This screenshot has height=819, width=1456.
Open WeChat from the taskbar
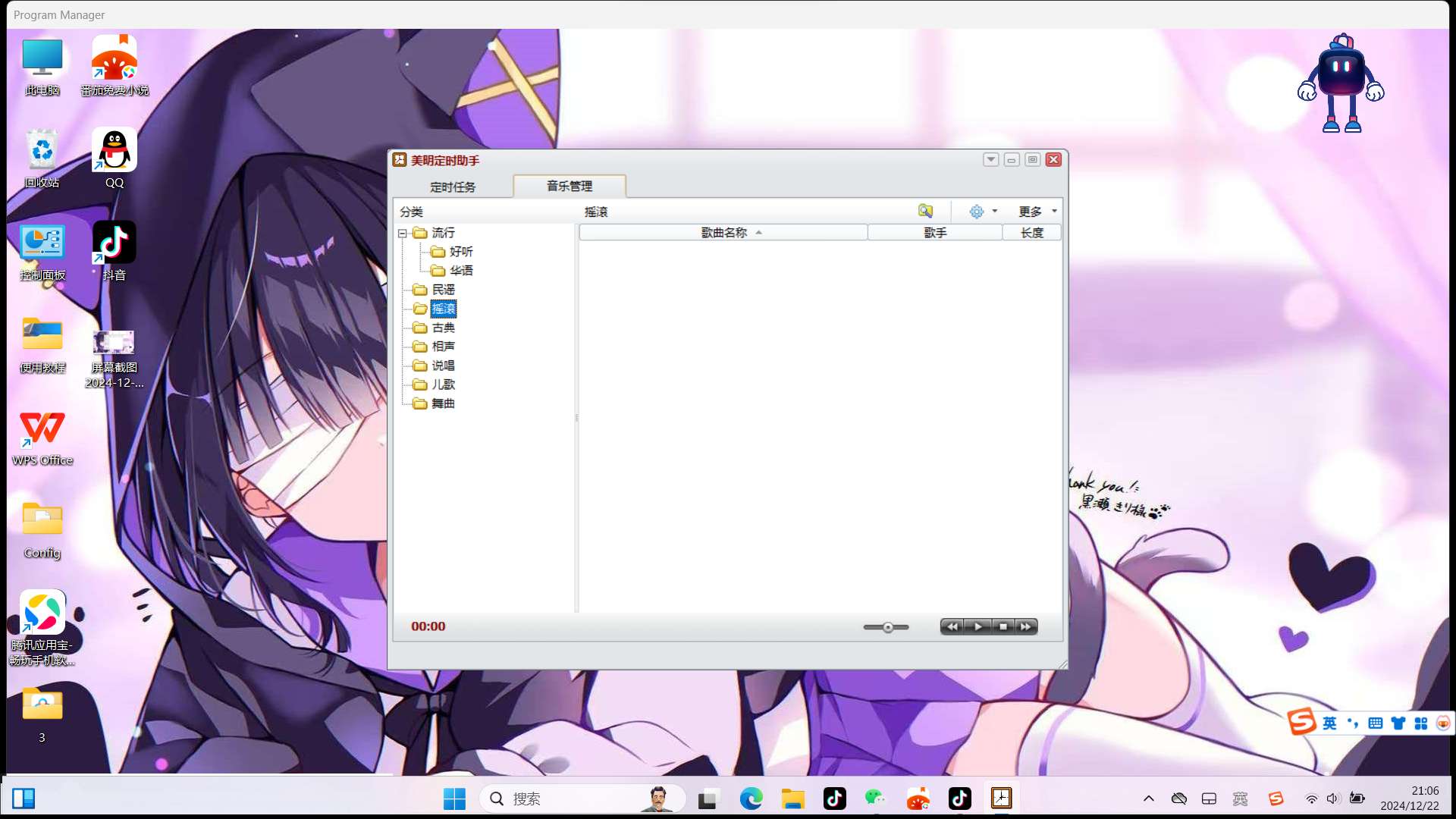tap(876, 799)
